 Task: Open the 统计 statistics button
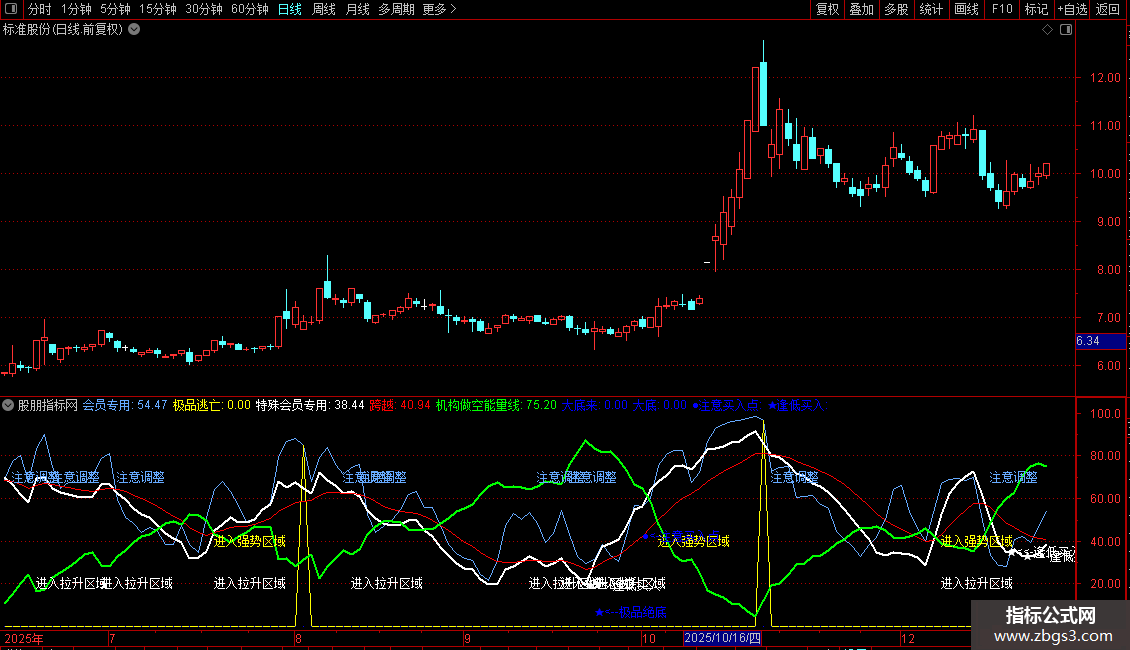pyautogui.click(x=931, y=9)
